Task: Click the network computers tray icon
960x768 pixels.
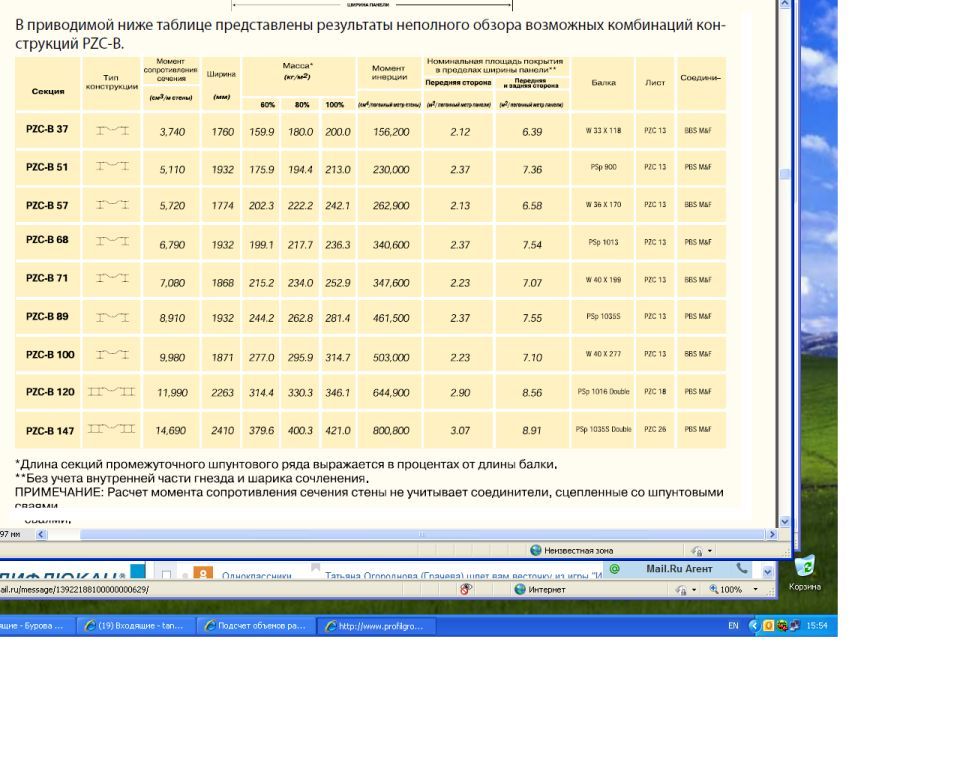Action: click(x=795, y=626)
